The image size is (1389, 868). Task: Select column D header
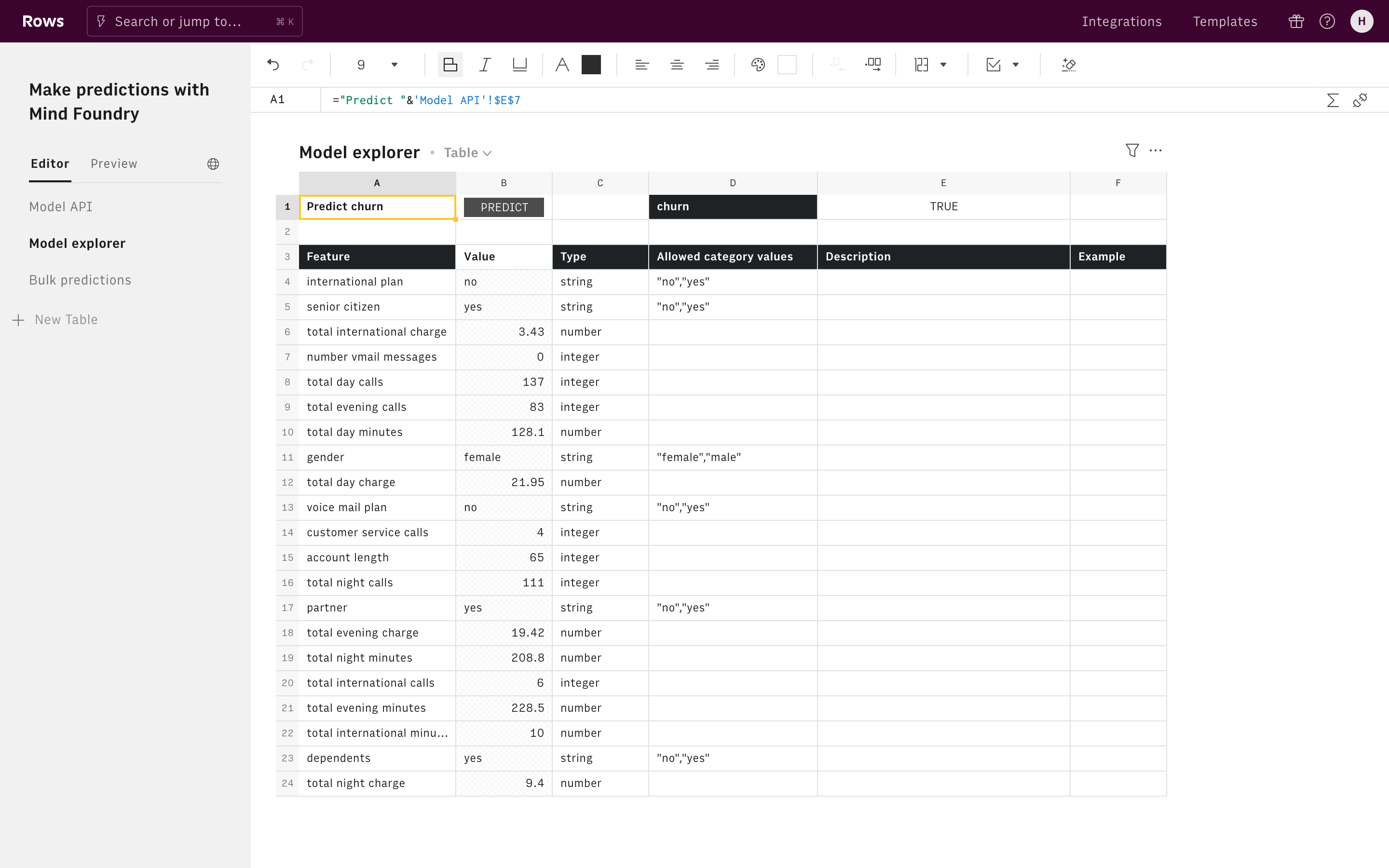pos(733,183)
